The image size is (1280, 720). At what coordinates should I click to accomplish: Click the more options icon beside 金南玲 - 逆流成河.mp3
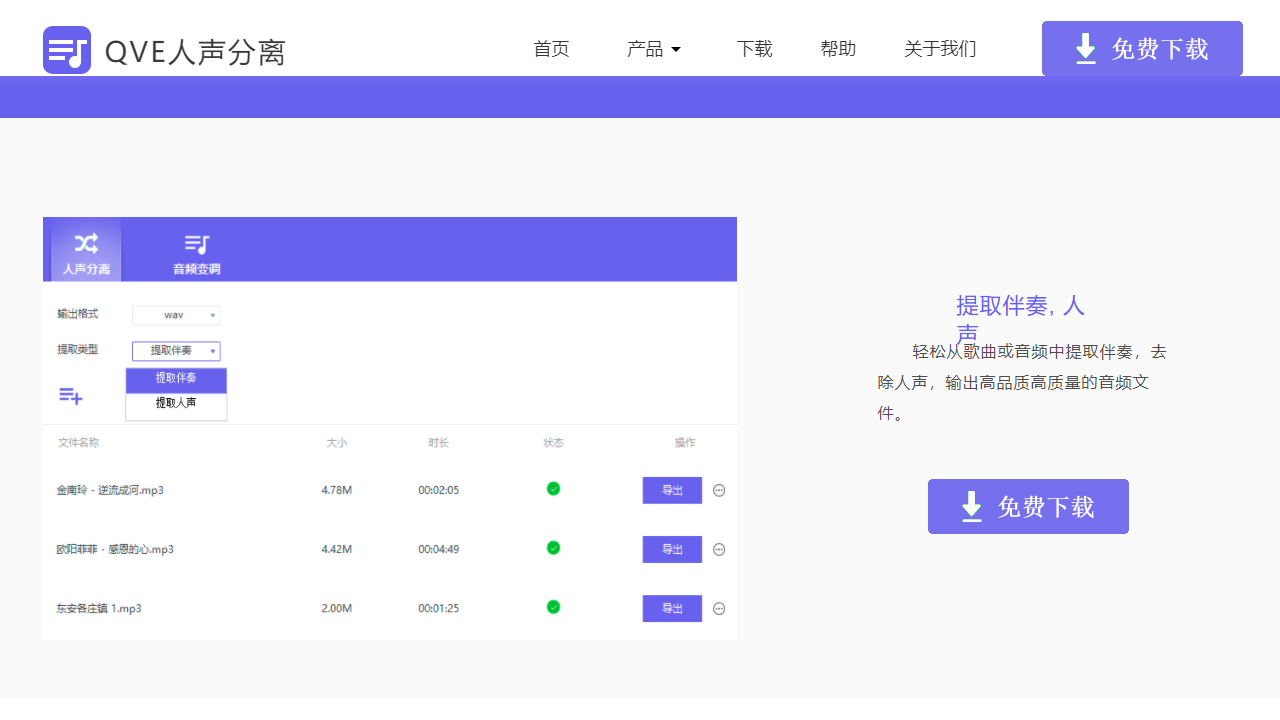coord(719,490)
